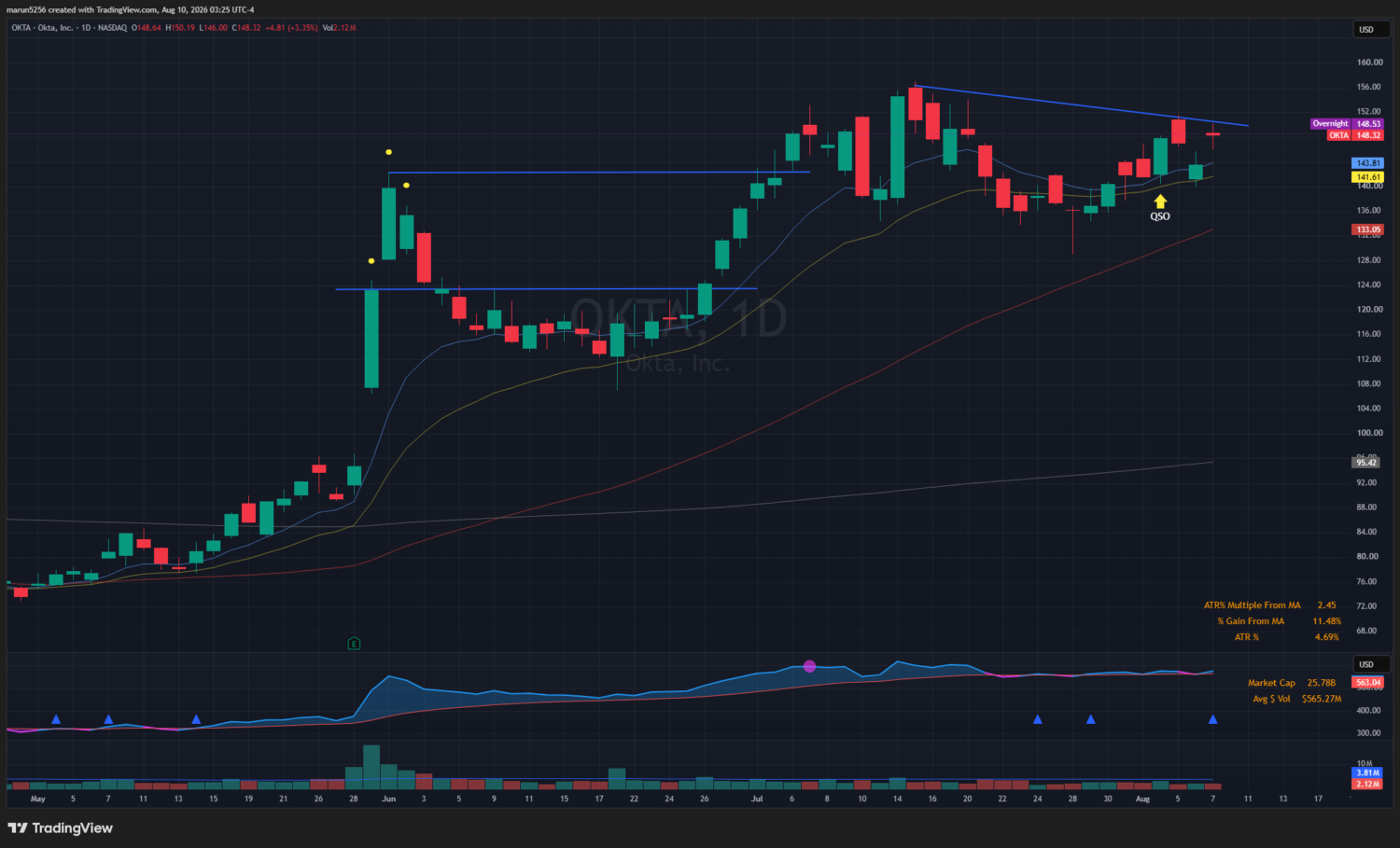Click the blue triangle below the Aug 7 date
Image resolution: width=1400 pixels, height=848 pixels.
pyautogui.click(x=1213, y=719)
